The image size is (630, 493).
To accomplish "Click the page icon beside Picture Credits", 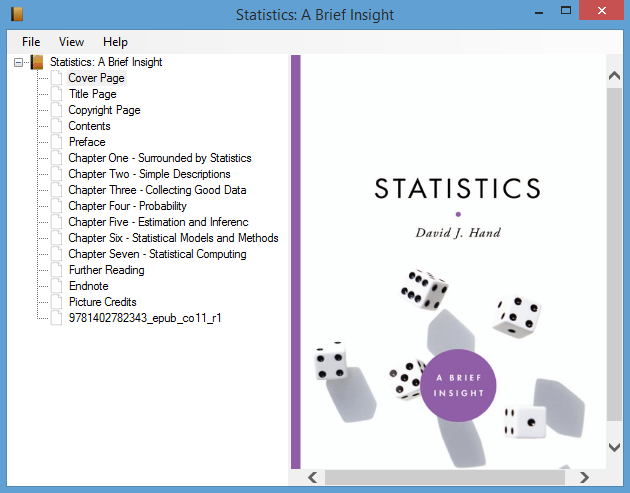I will pyautogui.click(x=56, y=302).
